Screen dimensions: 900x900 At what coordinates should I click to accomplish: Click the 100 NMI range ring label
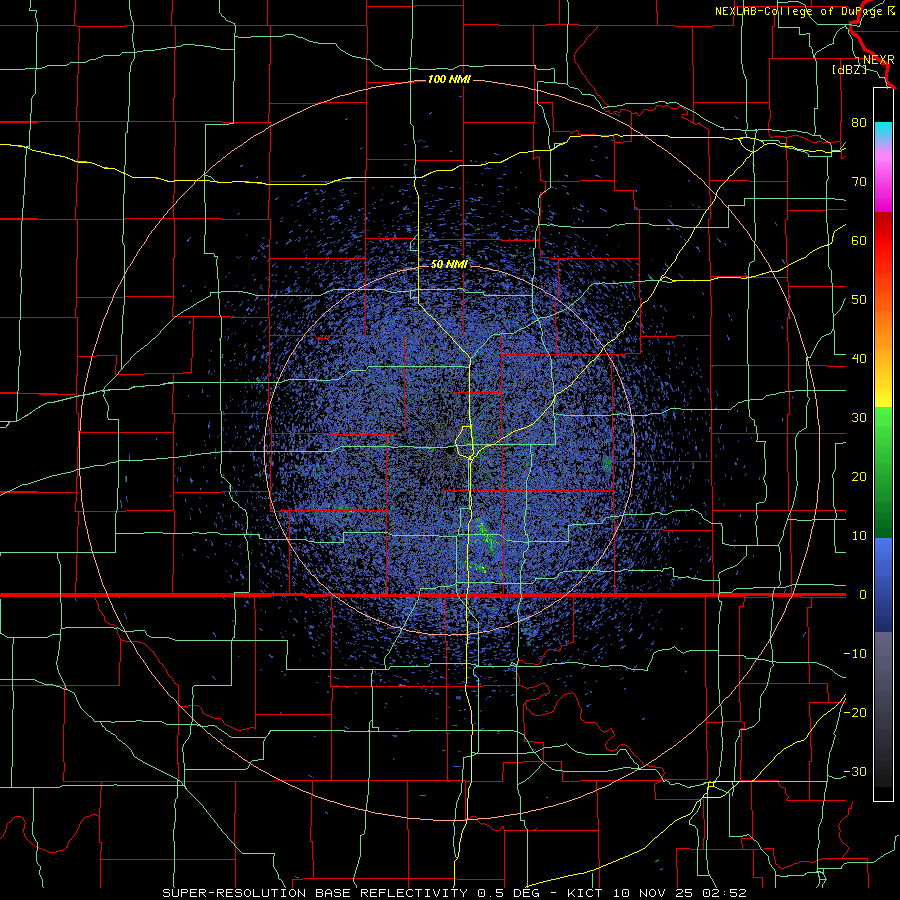[x=449, y=79]
